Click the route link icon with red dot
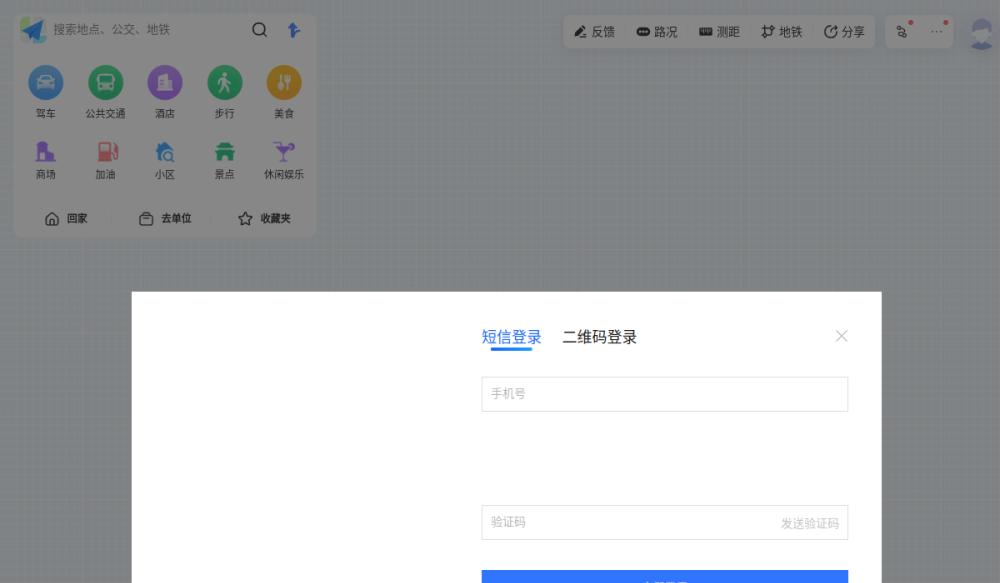Image resolution: width=1000 pixels, height=583 pixels. [x=902, y=31]
